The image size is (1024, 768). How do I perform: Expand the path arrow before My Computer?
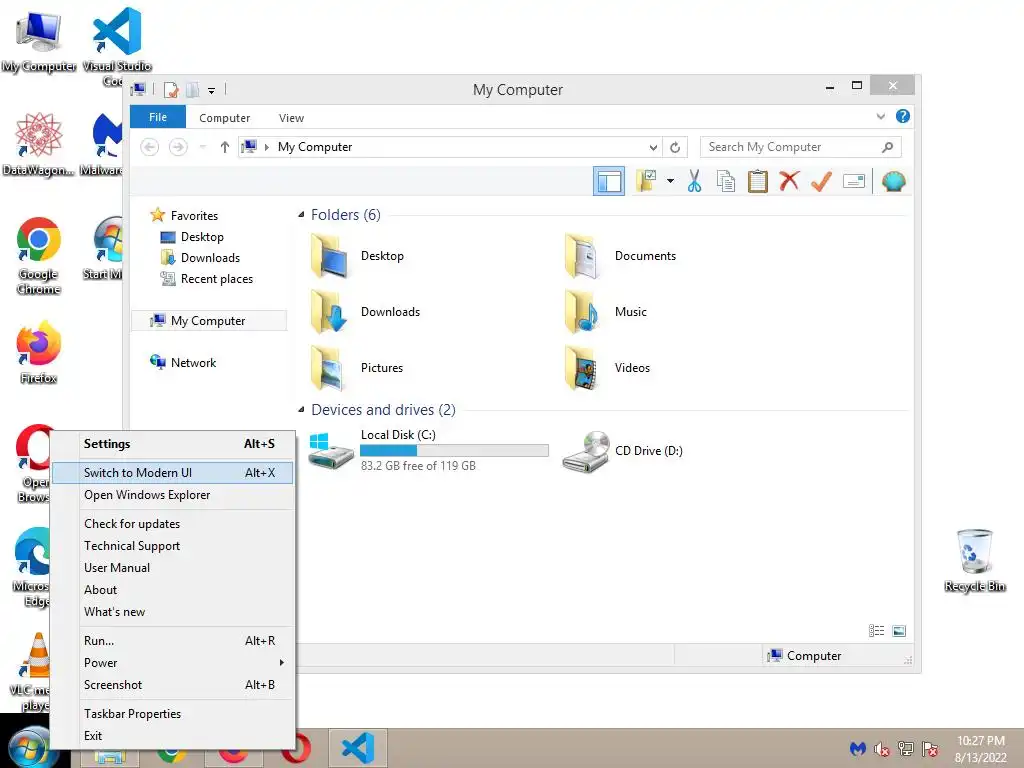pos(266,147)
